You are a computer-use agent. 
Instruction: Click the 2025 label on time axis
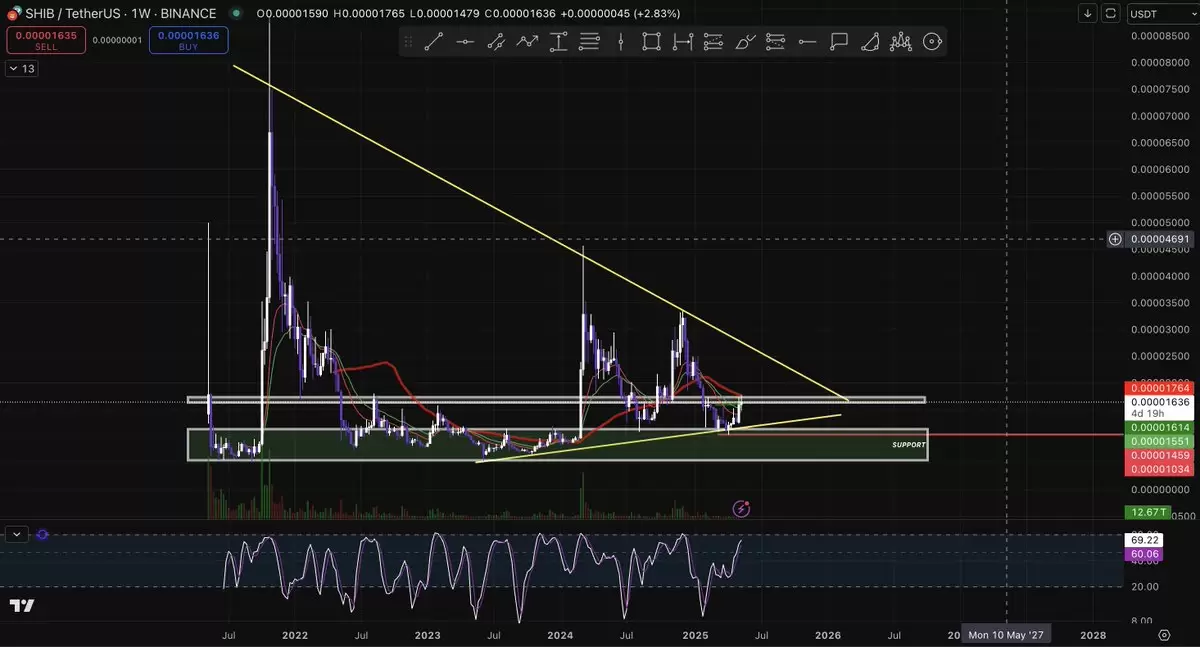[693, 635]
